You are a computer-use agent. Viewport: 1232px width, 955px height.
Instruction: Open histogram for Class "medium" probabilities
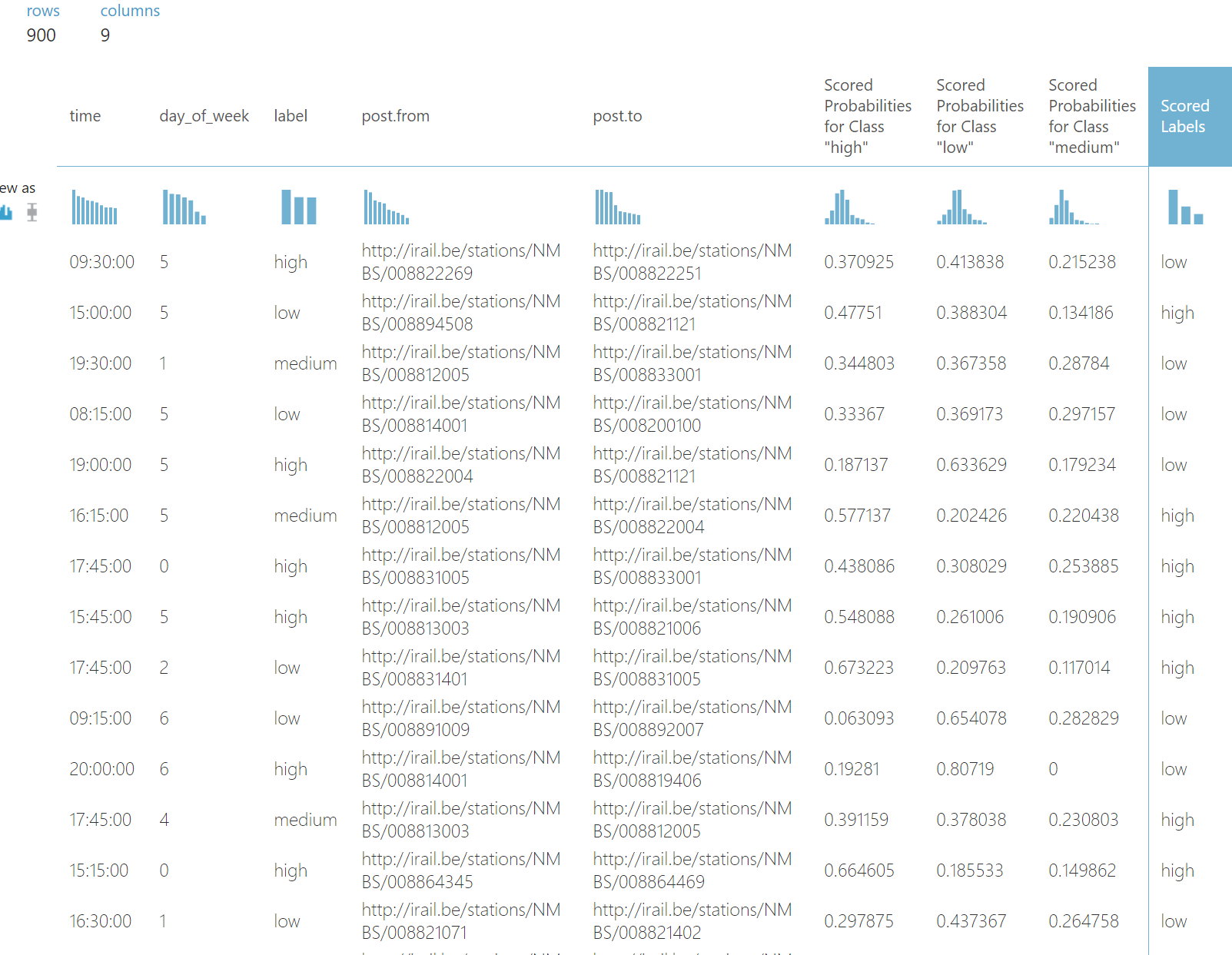click(x=1073, y=207)
